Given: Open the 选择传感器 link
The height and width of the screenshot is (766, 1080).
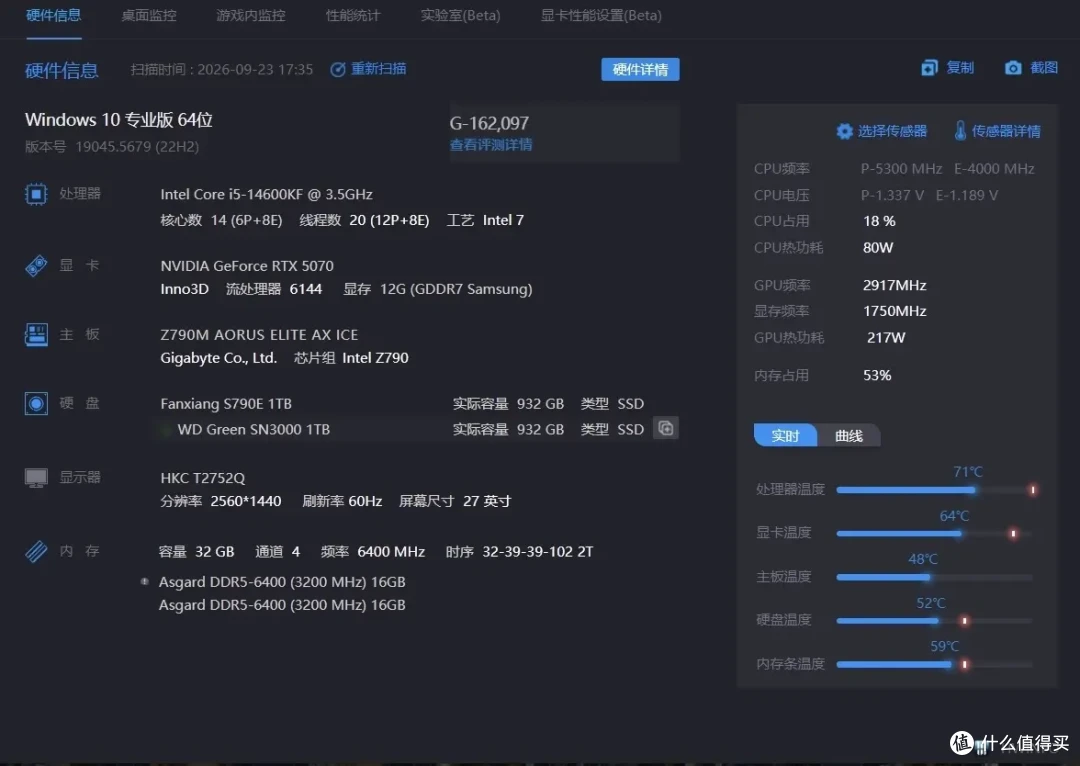Looking at the screenshot, I should pyautogui.click(x=892, y=131).
